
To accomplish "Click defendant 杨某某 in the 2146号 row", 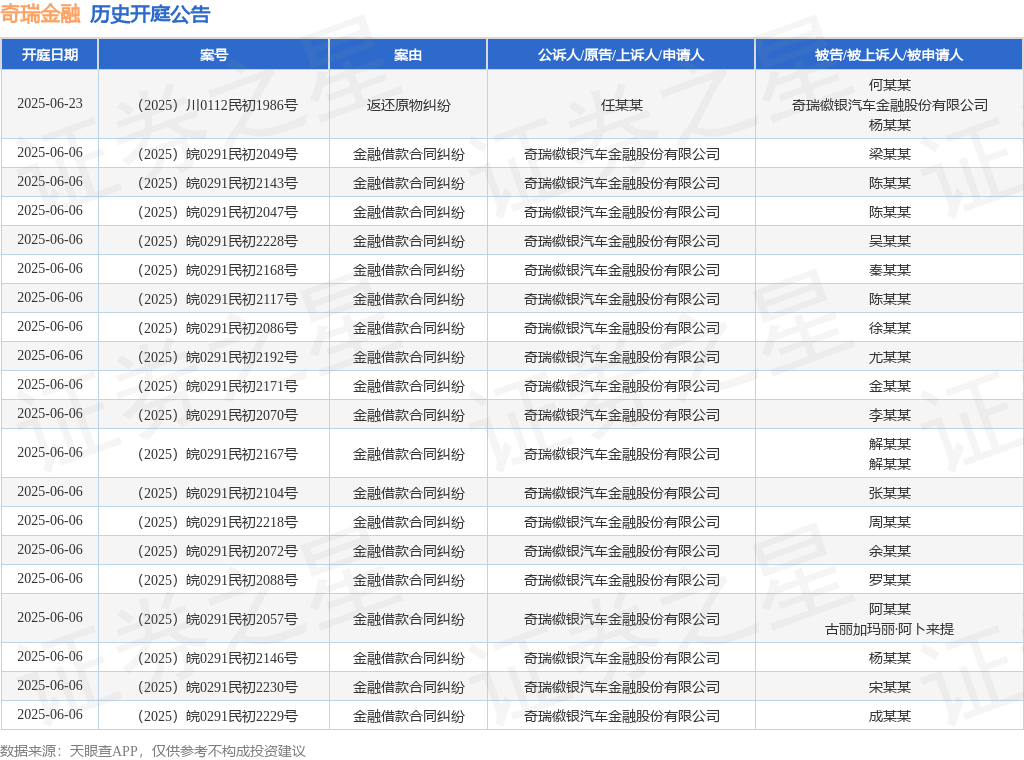I will click(889, 658).
